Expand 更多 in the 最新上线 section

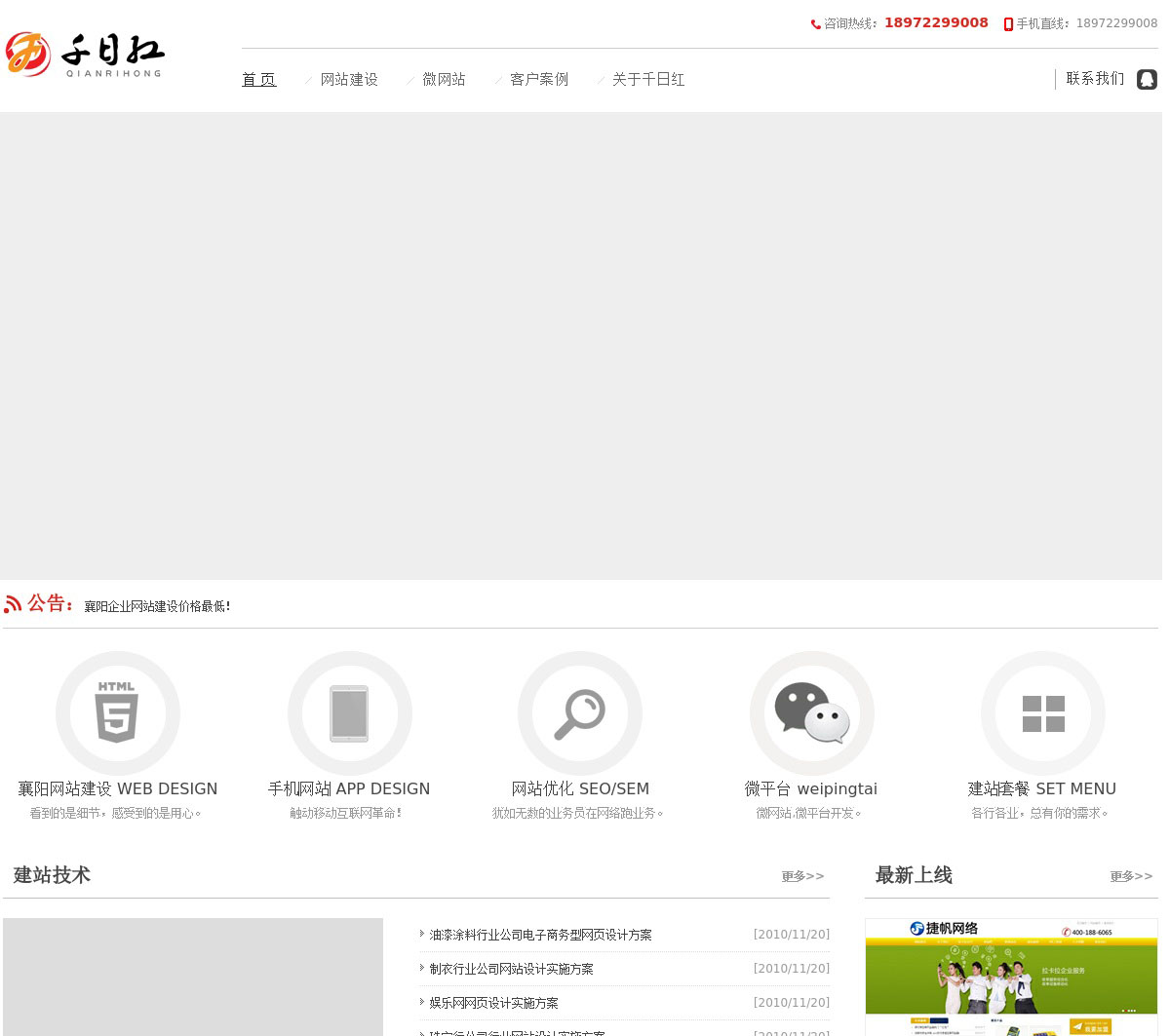[1131, 876]
